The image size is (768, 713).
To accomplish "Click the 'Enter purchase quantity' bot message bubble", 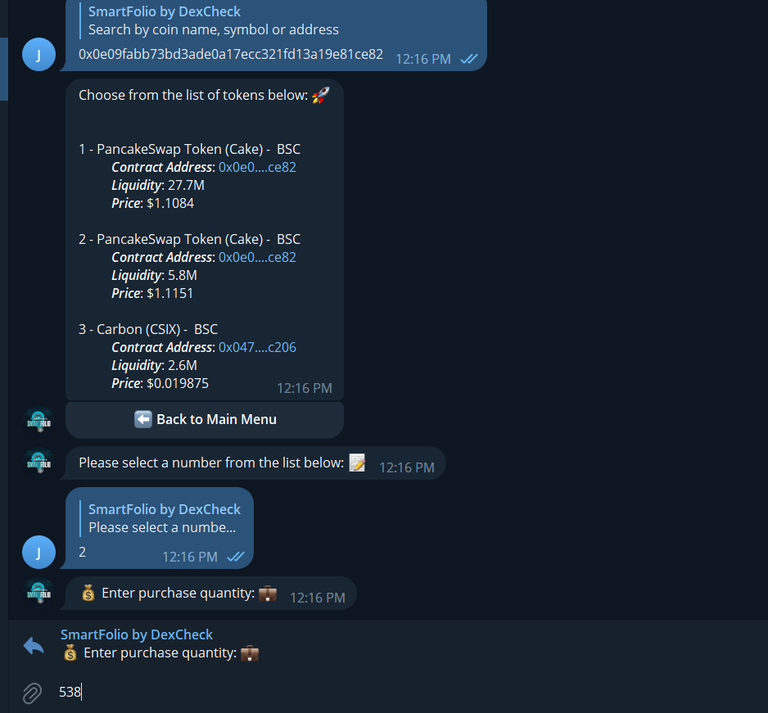I will pos(211,593).
